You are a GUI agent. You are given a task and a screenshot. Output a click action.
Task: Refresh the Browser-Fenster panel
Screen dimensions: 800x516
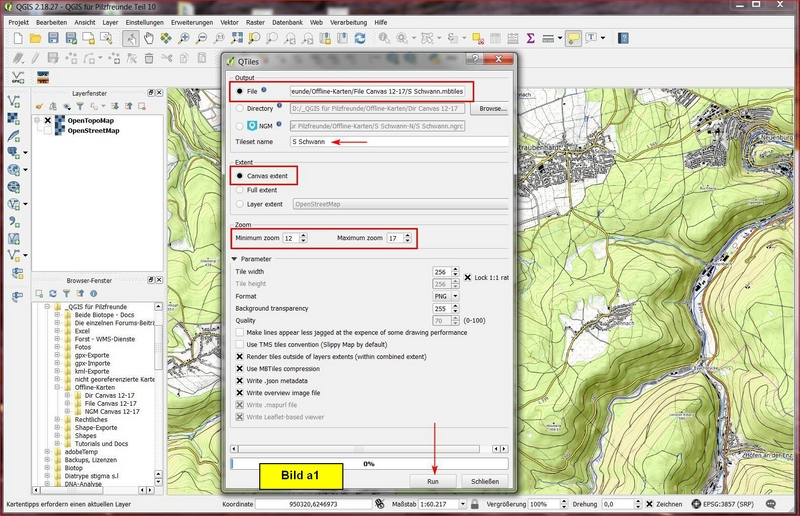[x=53, y=293]
